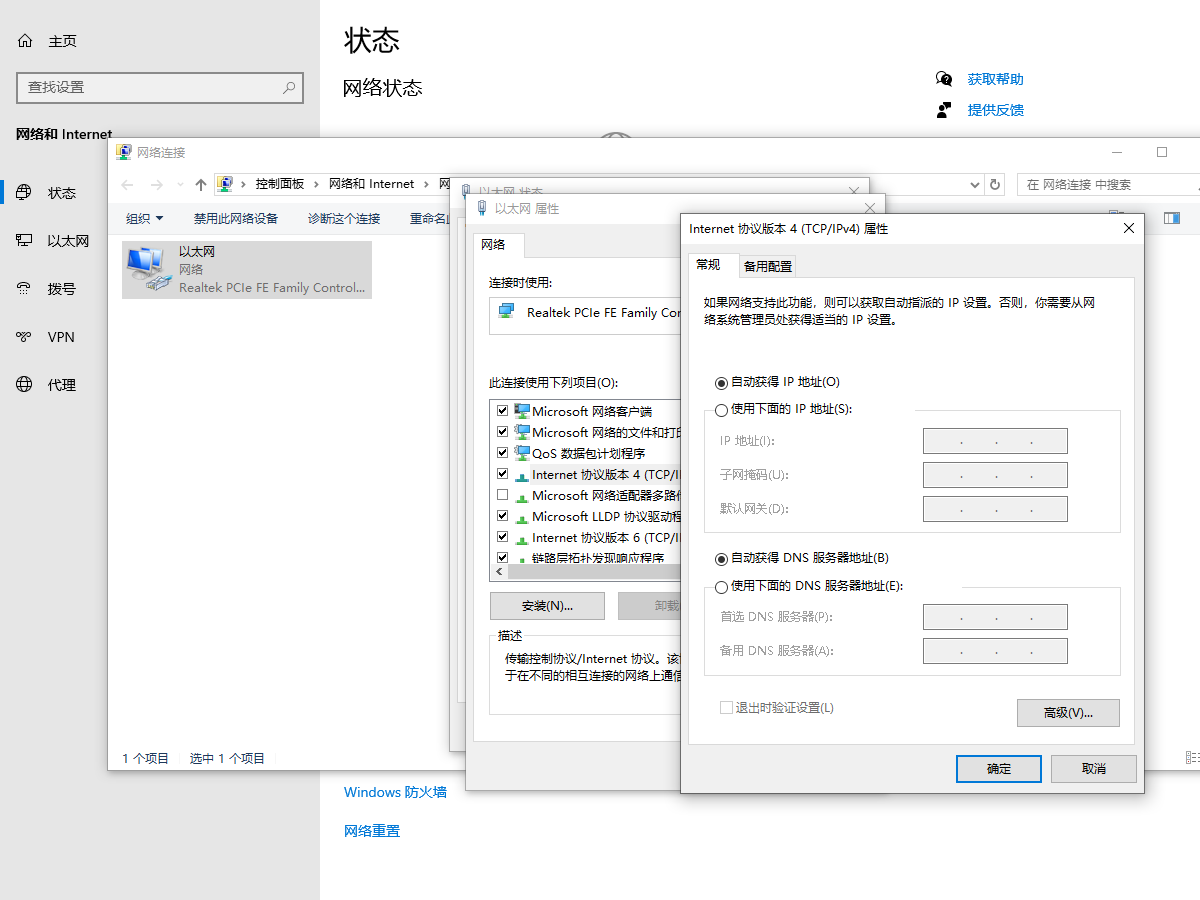Click the back arrow in 网络连接 window

click(x=127, y=184)
